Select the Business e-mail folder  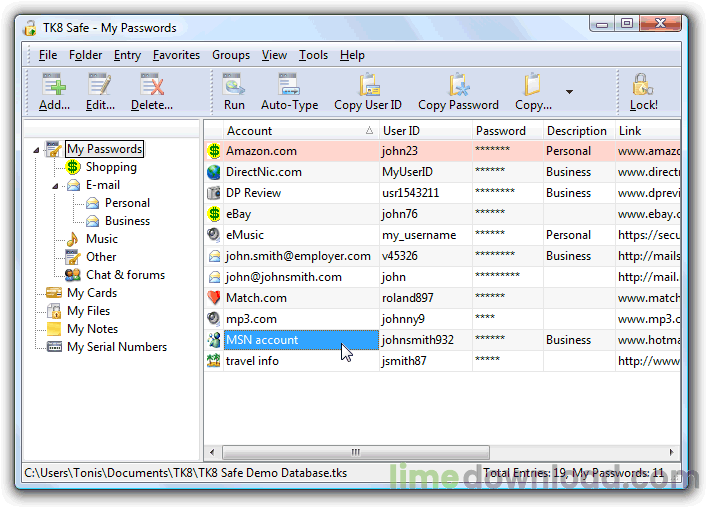coord(127,221)
